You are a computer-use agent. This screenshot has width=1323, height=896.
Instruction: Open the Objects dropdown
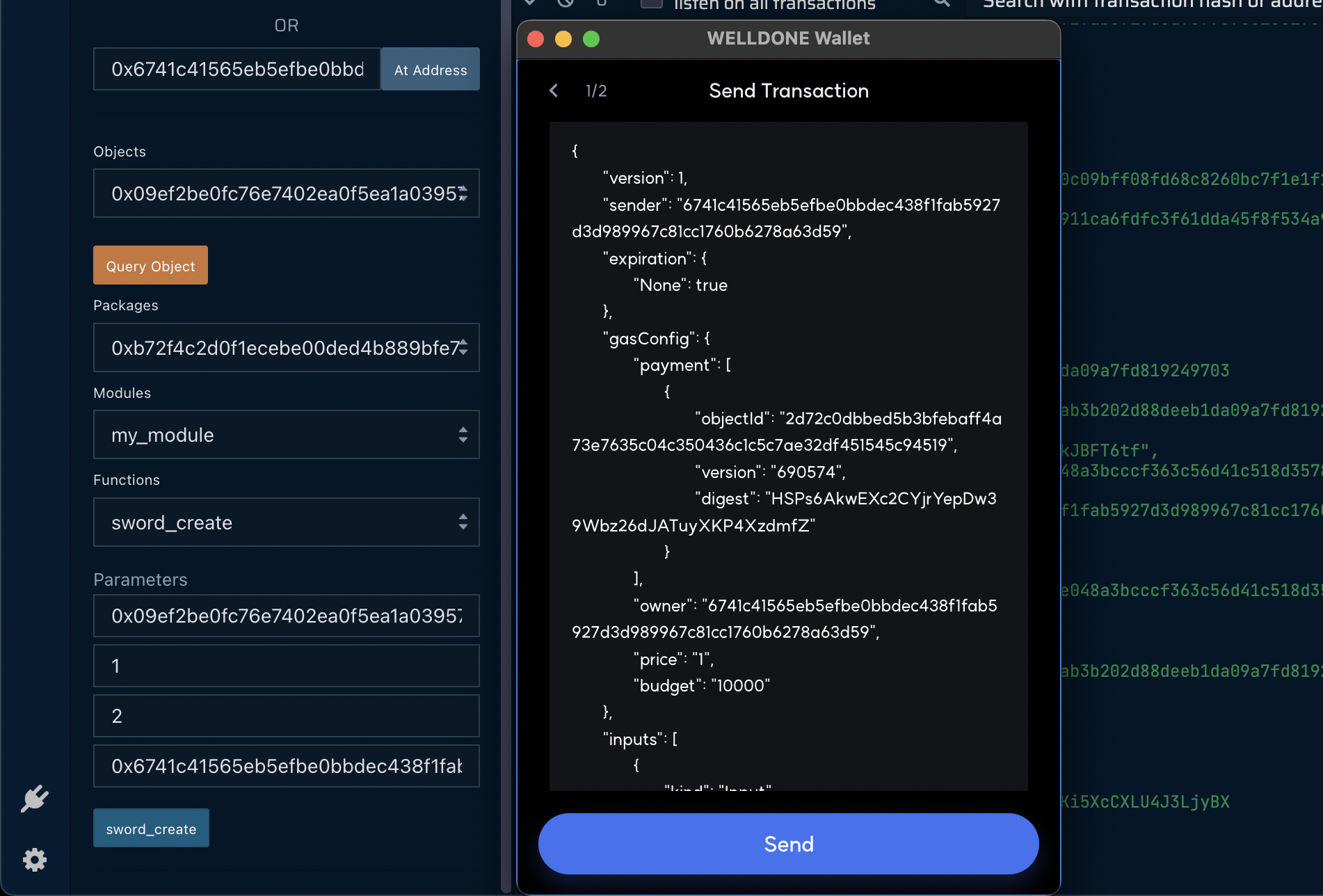287,193
